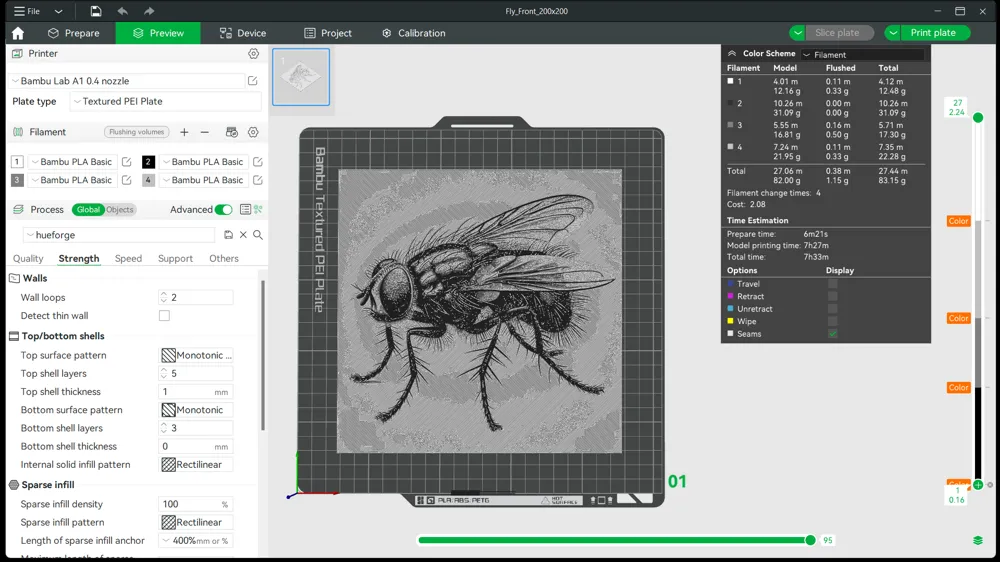Open the Quality settings tab
The width and height of the screenshot is (1000, 562).
[x=28, y=258]
